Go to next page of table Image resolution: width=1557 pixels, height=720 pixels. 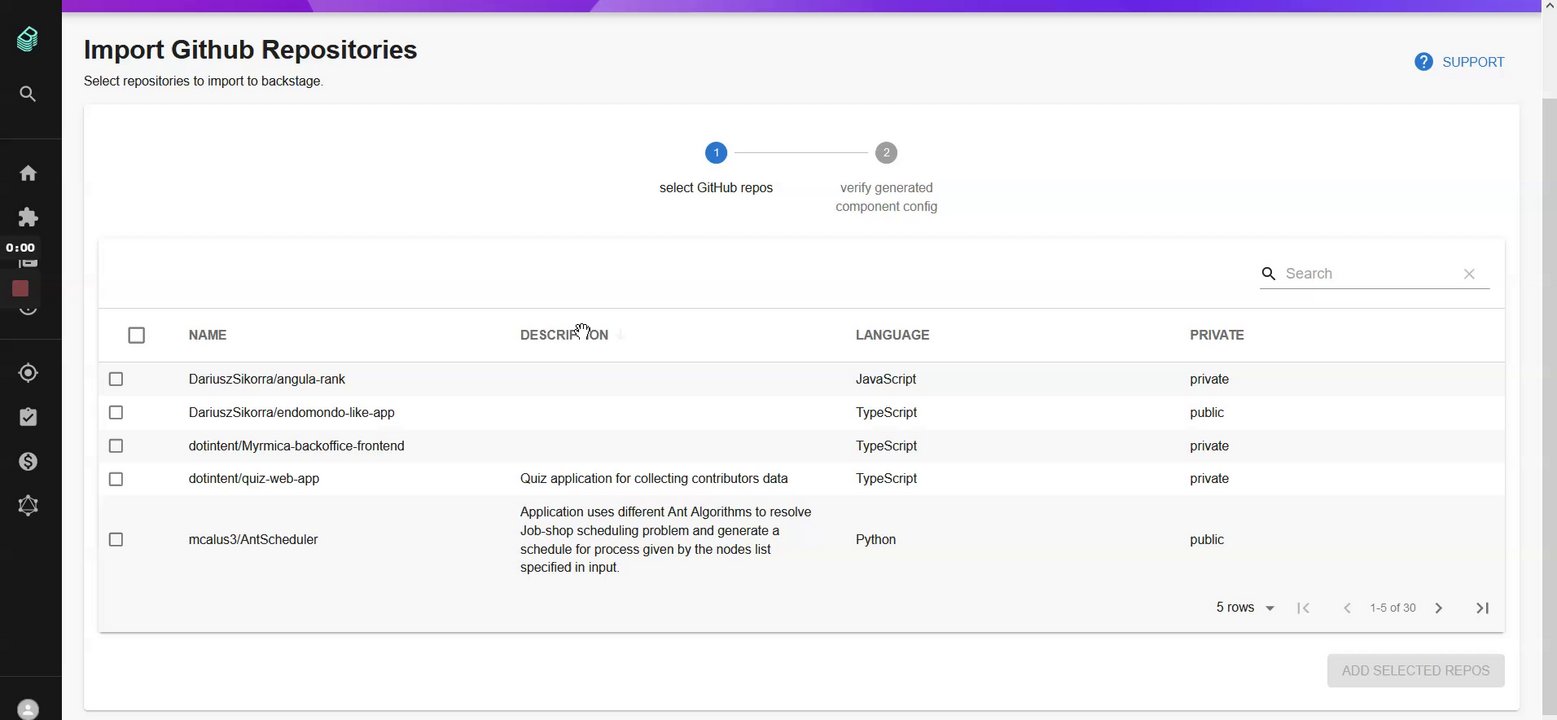(x=1439, y=608)
